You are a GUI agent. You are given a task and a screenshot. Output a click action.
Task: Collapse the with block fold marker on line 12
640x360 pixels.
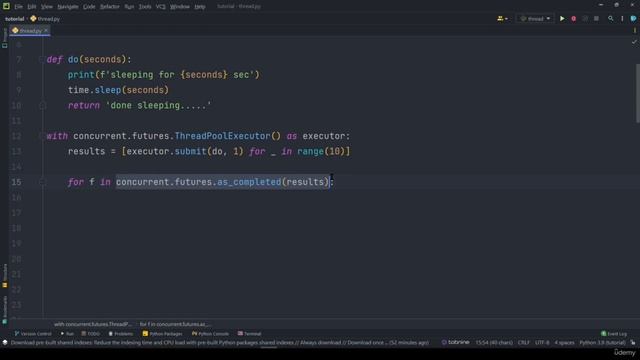click(42, 136)
